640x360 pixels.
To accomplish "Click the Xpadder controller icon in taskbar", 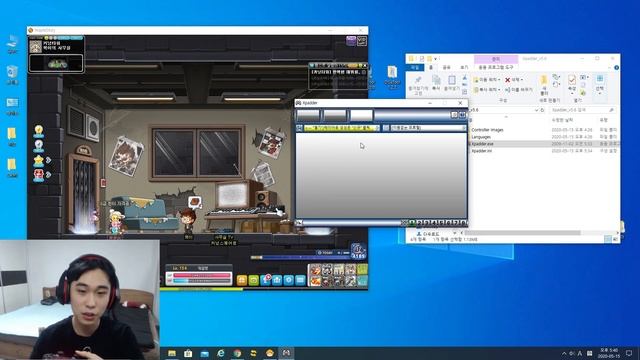I will tap(286, 353).
